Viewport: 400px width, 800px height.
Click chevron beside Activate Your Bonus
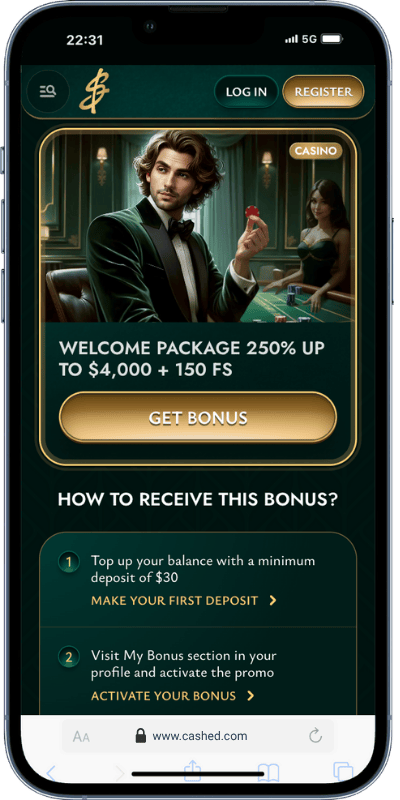[x=251, y=695]
